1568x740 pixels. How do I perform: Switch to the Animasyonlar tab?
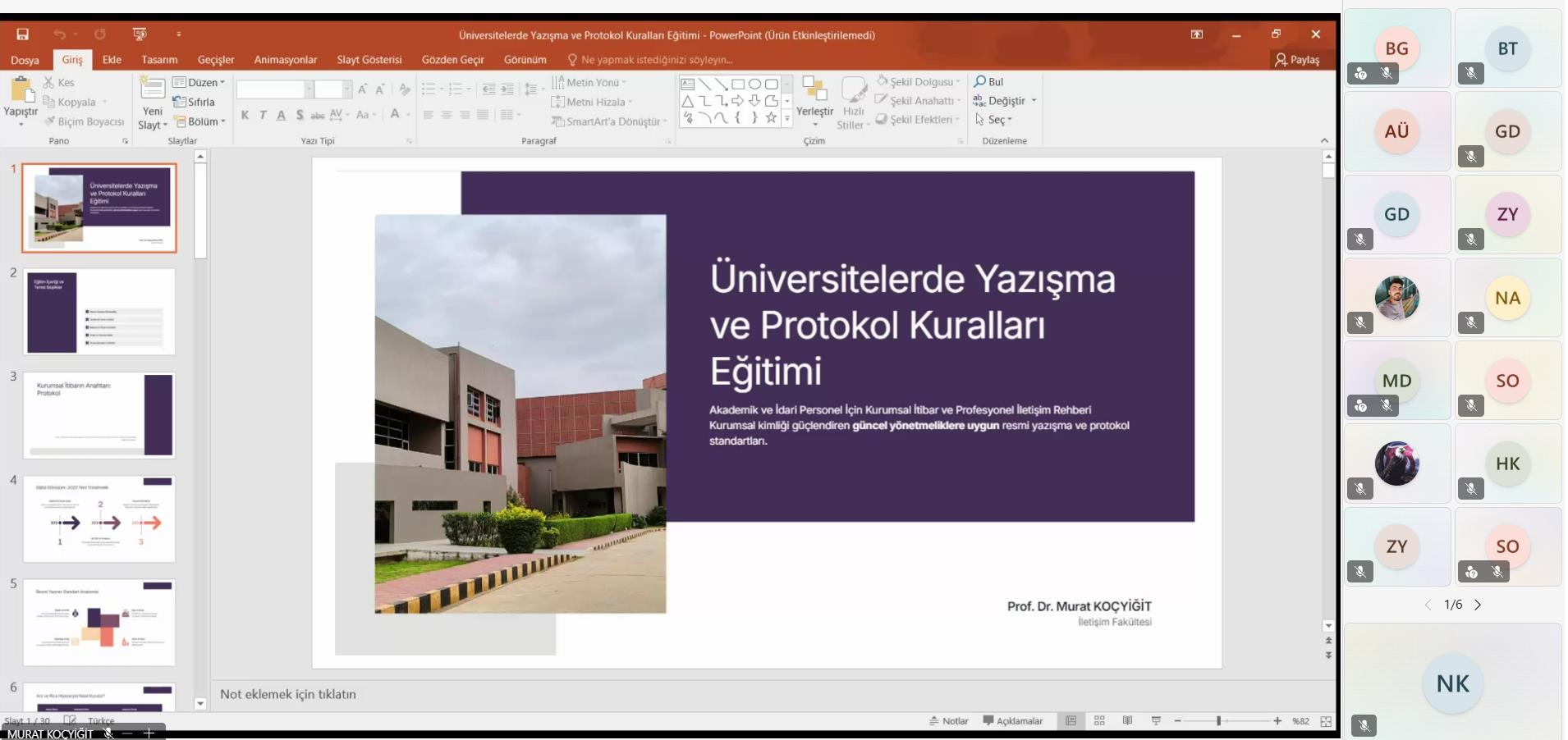[x=285, y=60]
